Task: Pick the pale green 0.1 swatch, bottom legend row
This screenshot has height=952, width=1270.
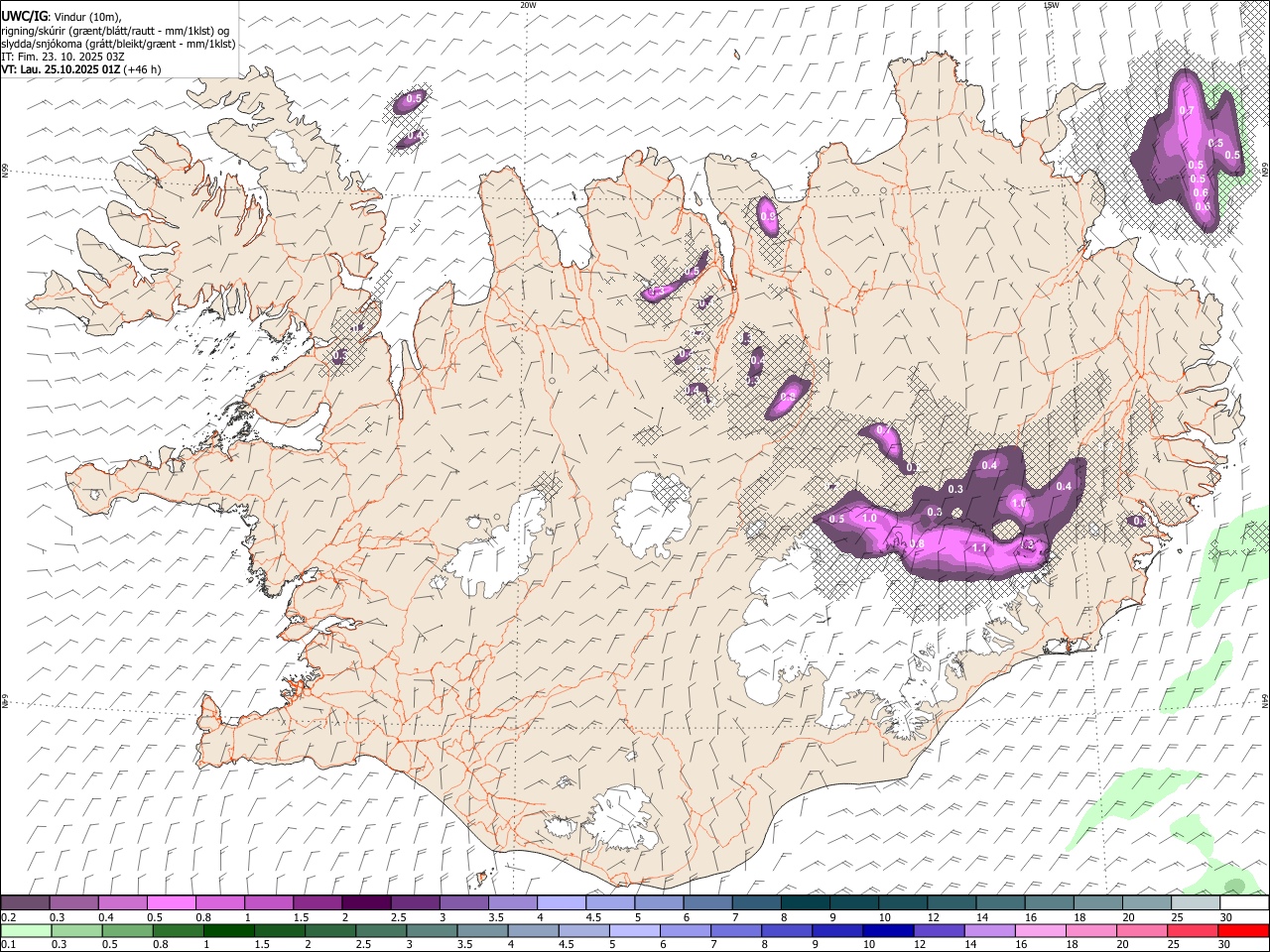Action: [x=26, y=931]
